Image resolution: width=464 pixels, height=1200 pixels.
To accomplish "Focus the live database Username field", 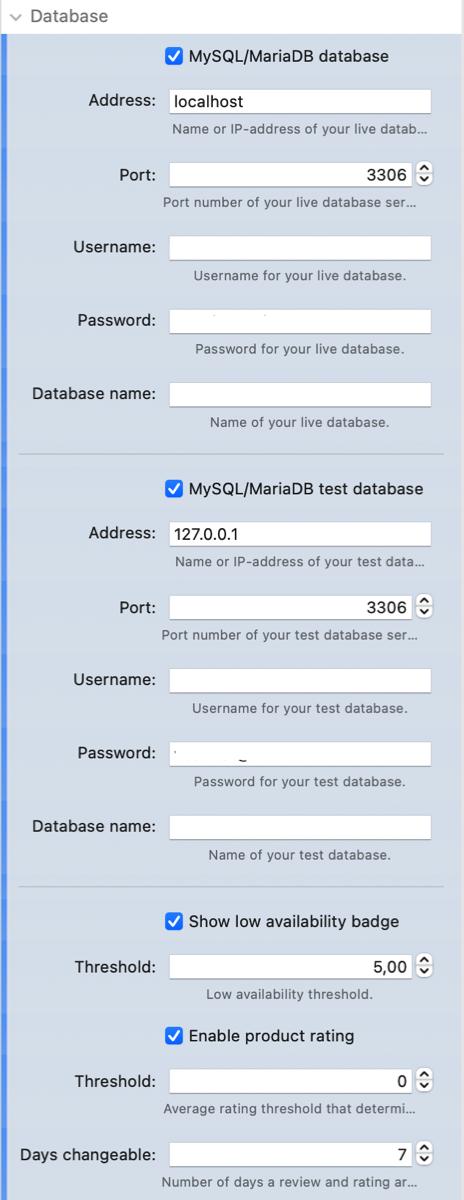I will pos(300,247).
